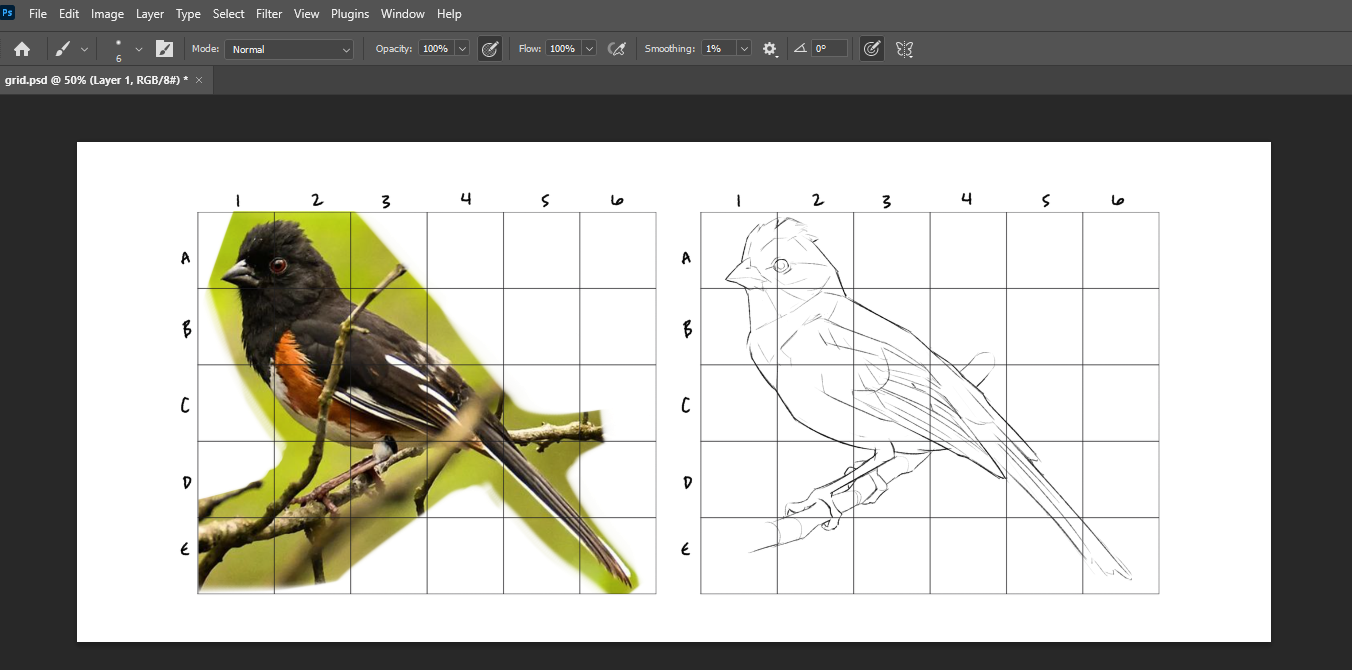
Task: Click the Photoshop Ps application logo
Action: (8, 13)
